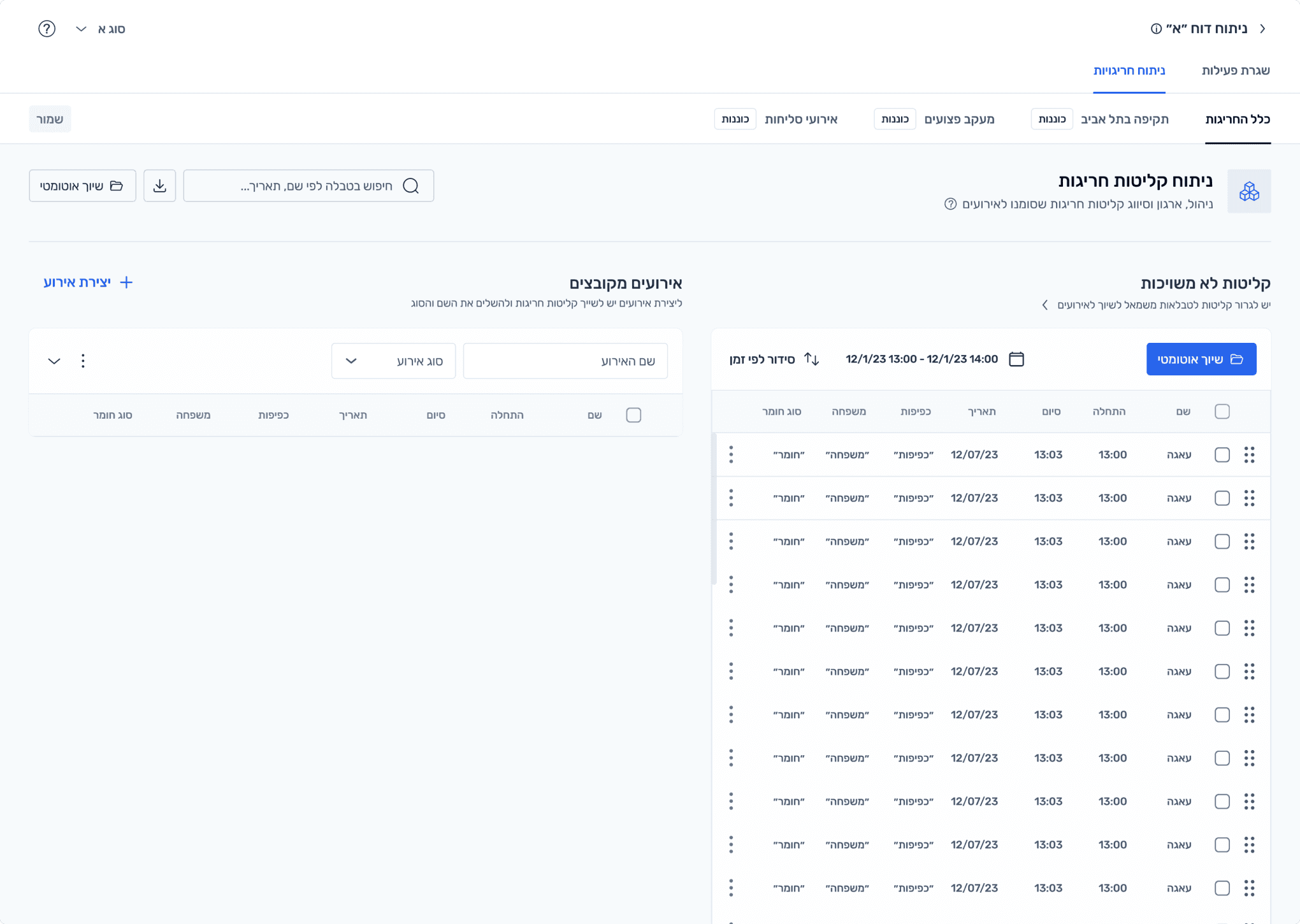The height and width of the screenshot is (924, 1300).
Task: Select all rows in unassigned receptions table
Action: [1222, 412]
